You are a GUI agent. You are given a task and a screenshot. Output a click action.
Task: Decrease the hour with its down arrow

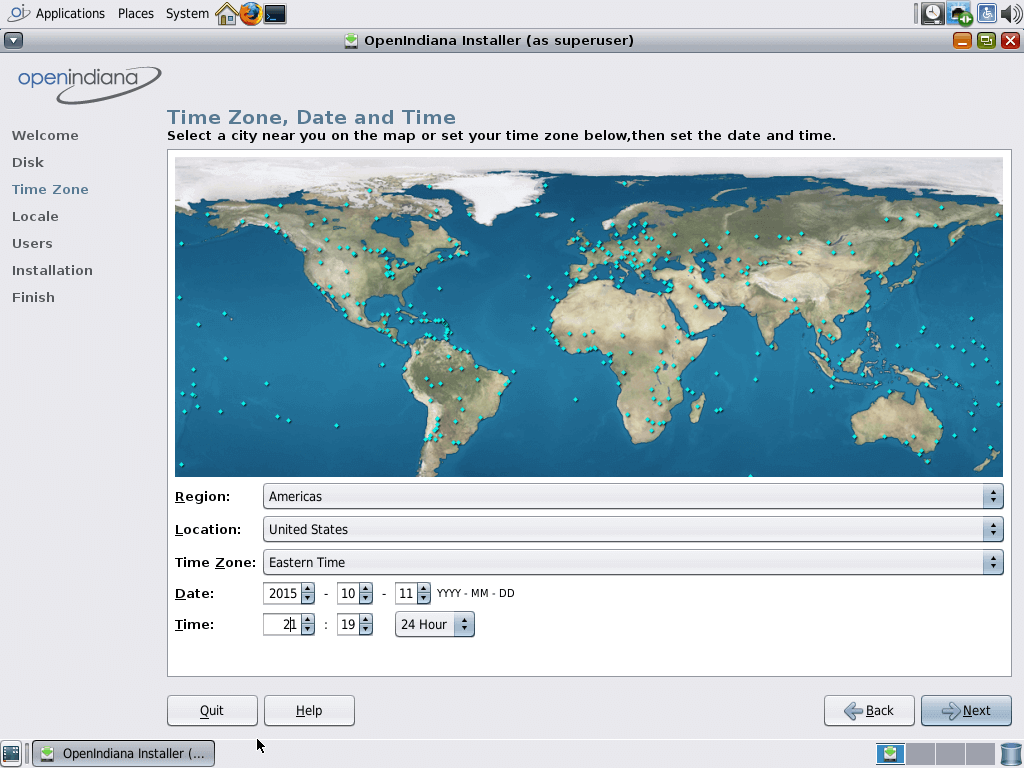[308, 630]
